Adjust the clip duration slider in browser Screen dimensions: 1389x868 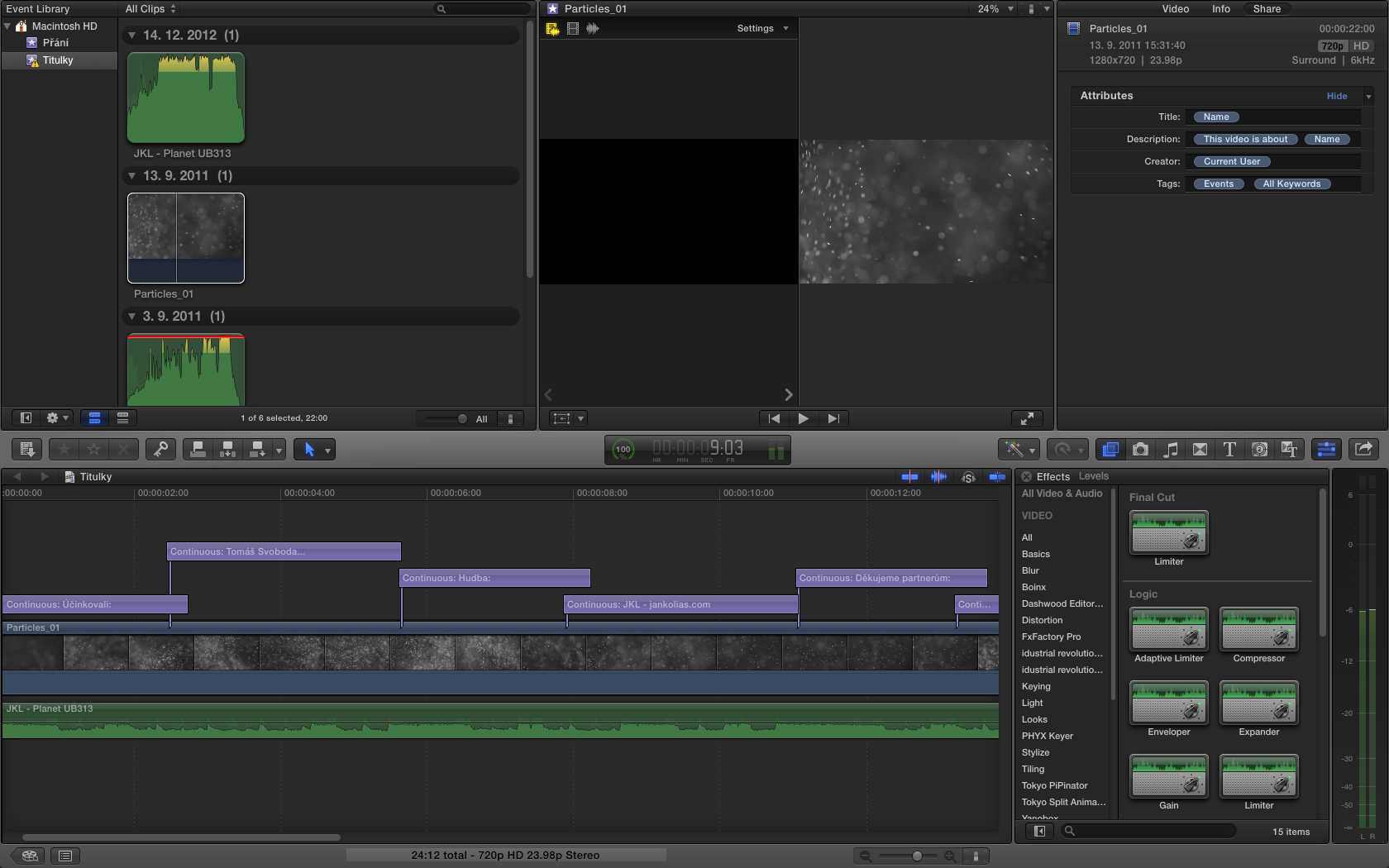462,418
